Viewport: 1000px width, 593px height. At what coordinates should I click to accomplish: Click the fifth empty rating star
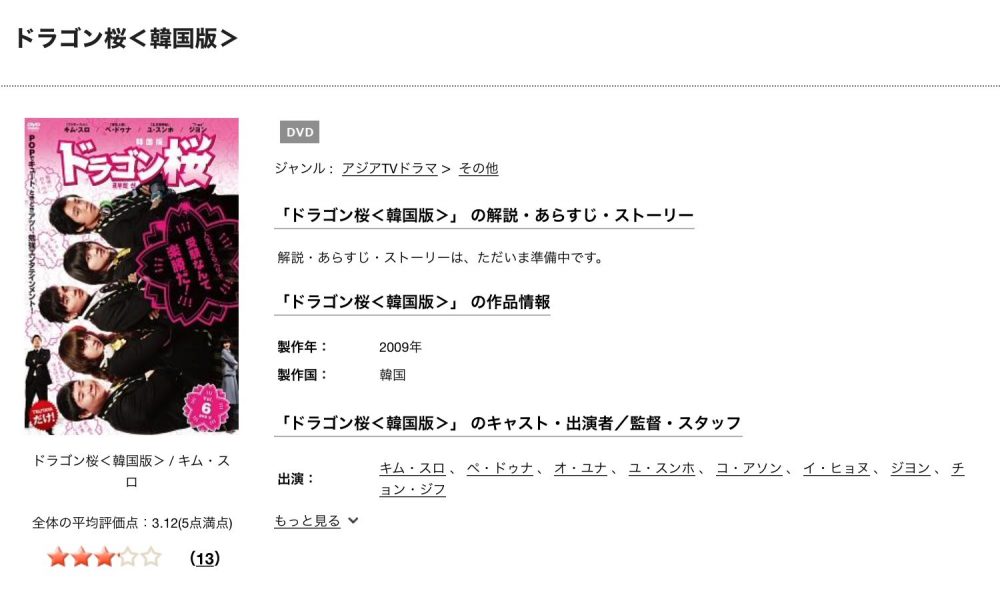[151, 557]
